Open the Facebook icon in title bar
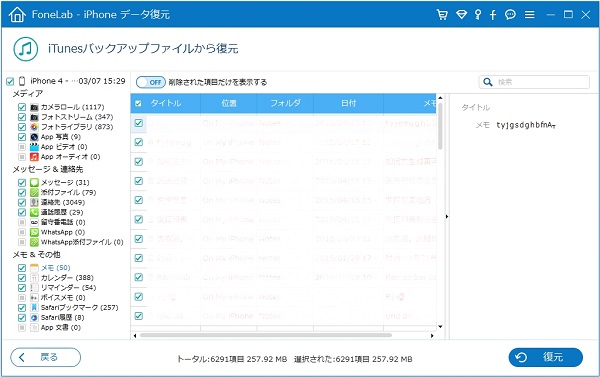Image resolution: width=600 pixels, height=377 pixels. coord(493,15)
